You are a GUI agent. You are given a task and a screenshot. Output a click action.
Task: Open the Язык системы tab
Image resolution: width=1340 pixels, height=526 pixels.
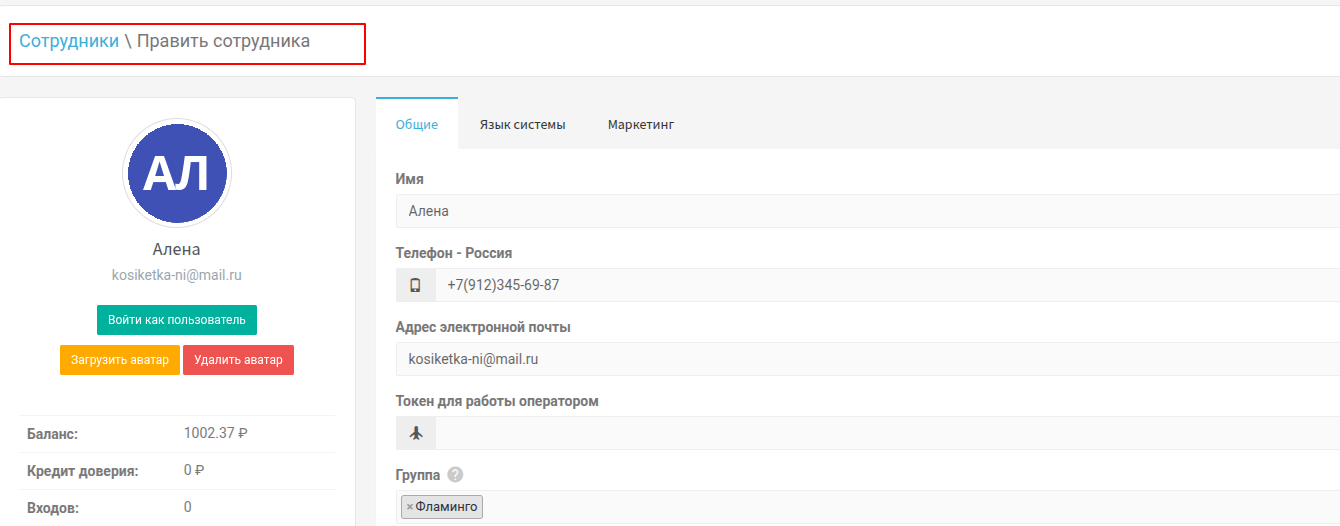(x=522, y=125)
